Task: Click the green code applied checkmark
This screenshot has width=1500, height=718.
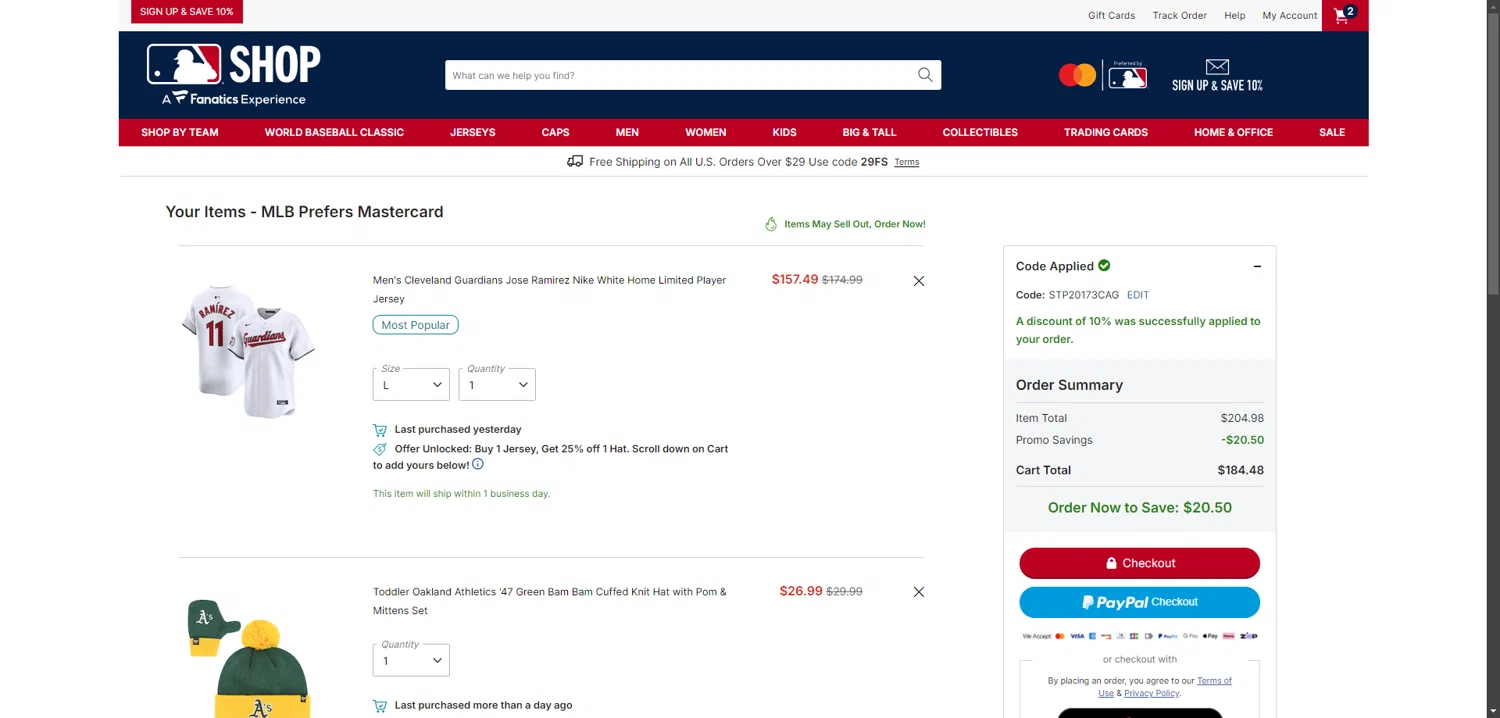Action: [1104, 265]
